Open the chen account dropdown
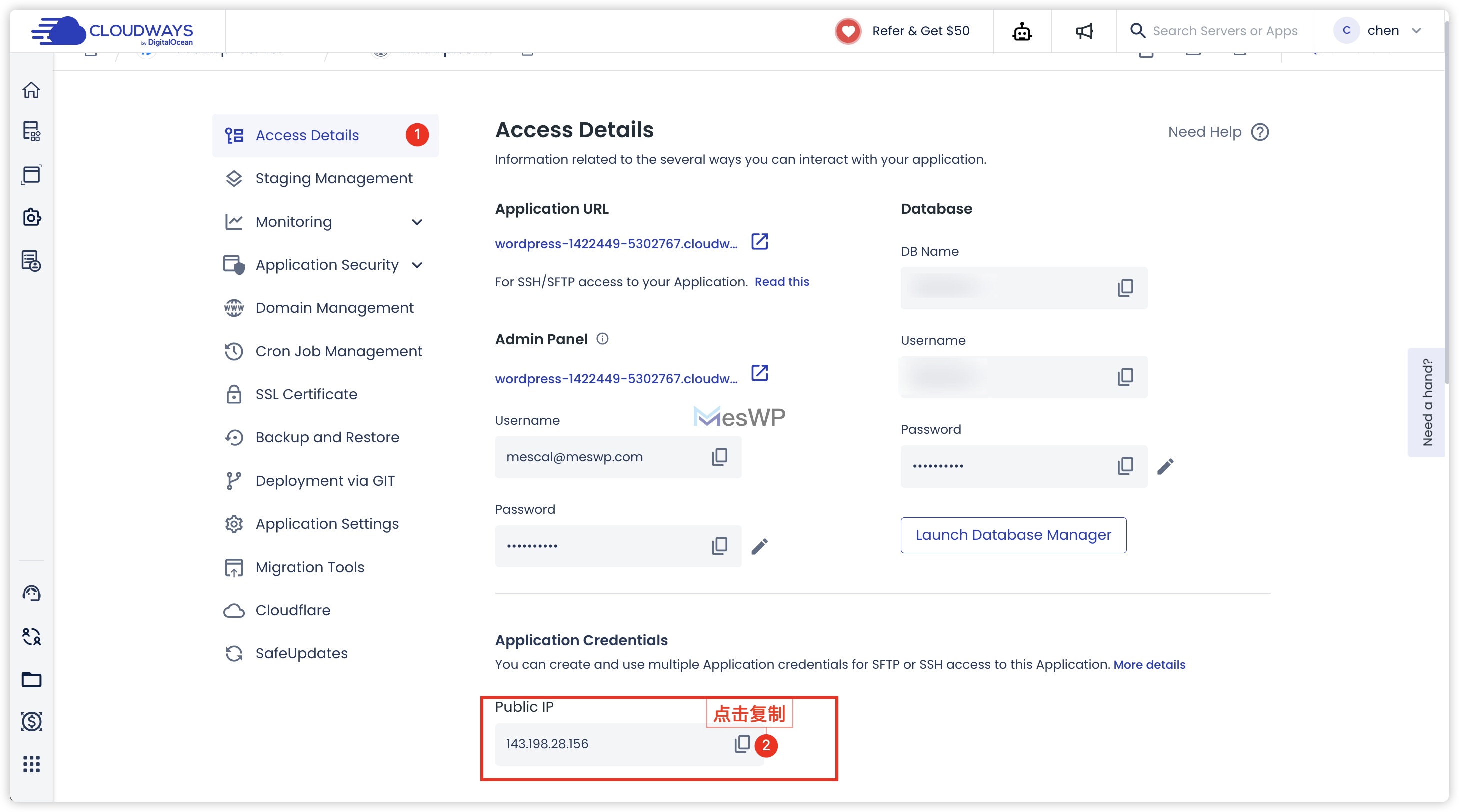 [1377, 31]
